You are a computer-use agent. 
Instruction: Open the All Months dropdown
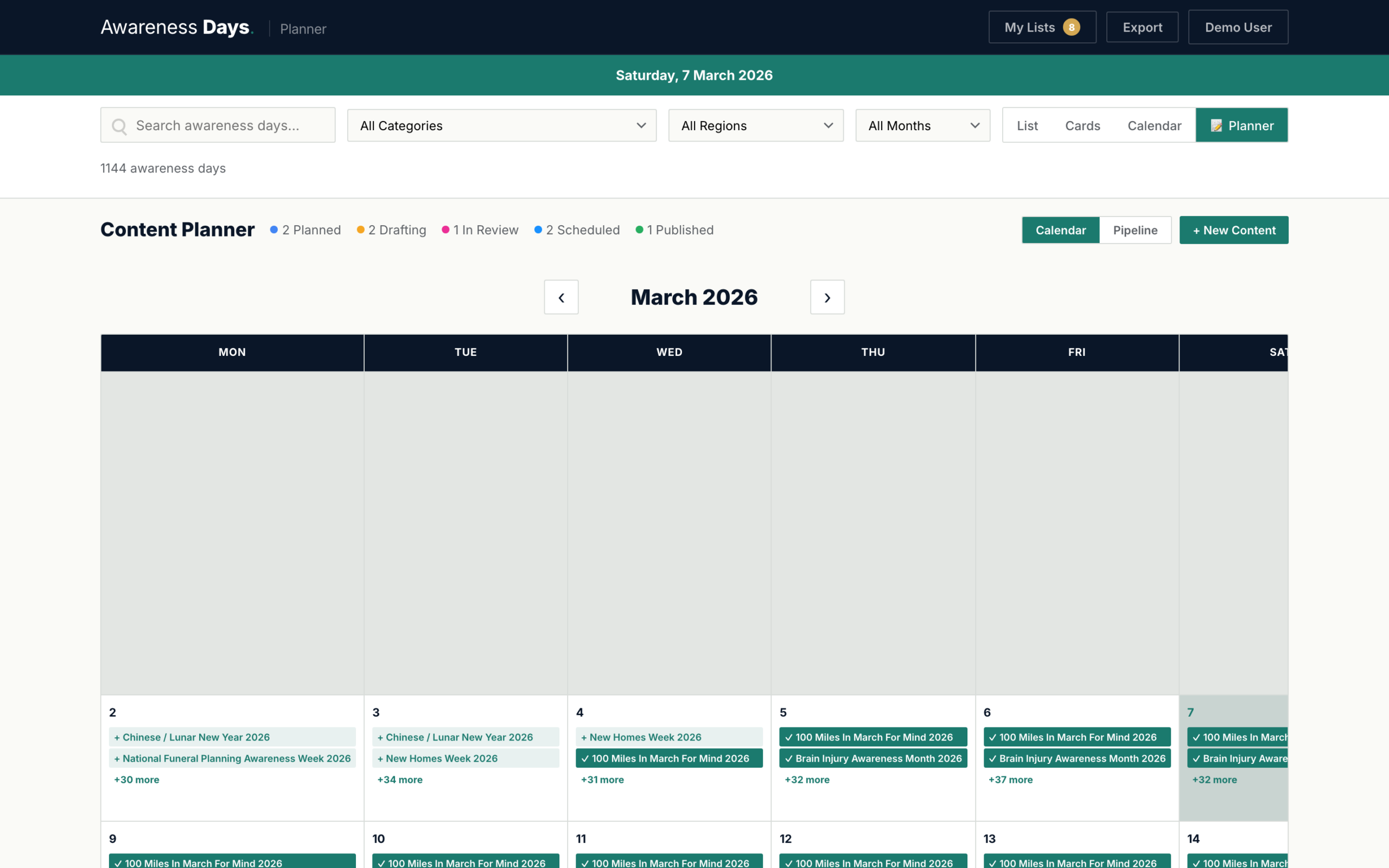[922, 125]
